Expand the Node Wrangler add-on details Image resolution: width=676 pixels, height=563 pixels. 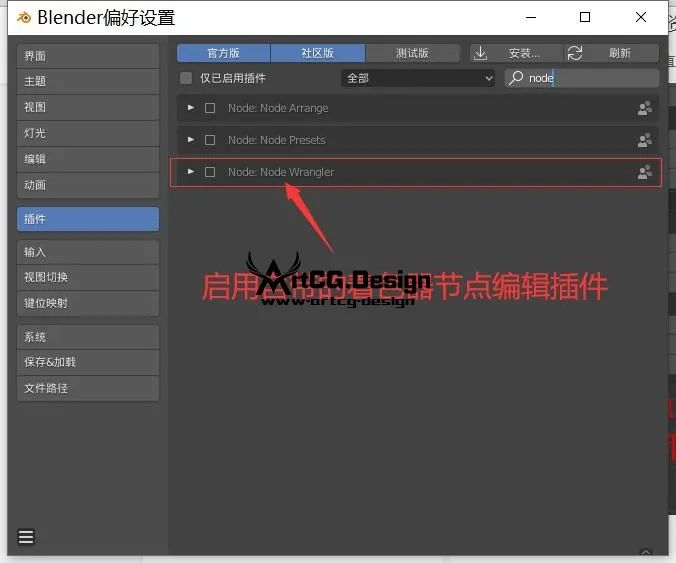click(191, 172)
